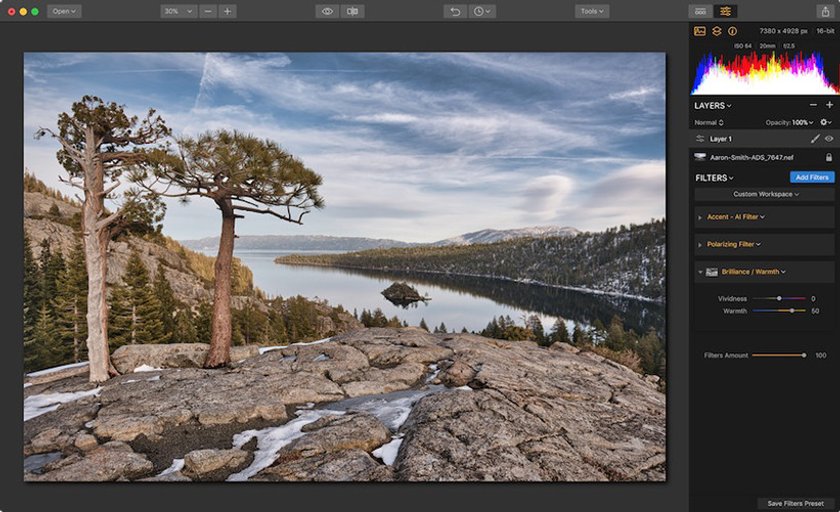Click the f/2.5 aperture info
This screenshot has height=512, width=840.
point(789,46)
